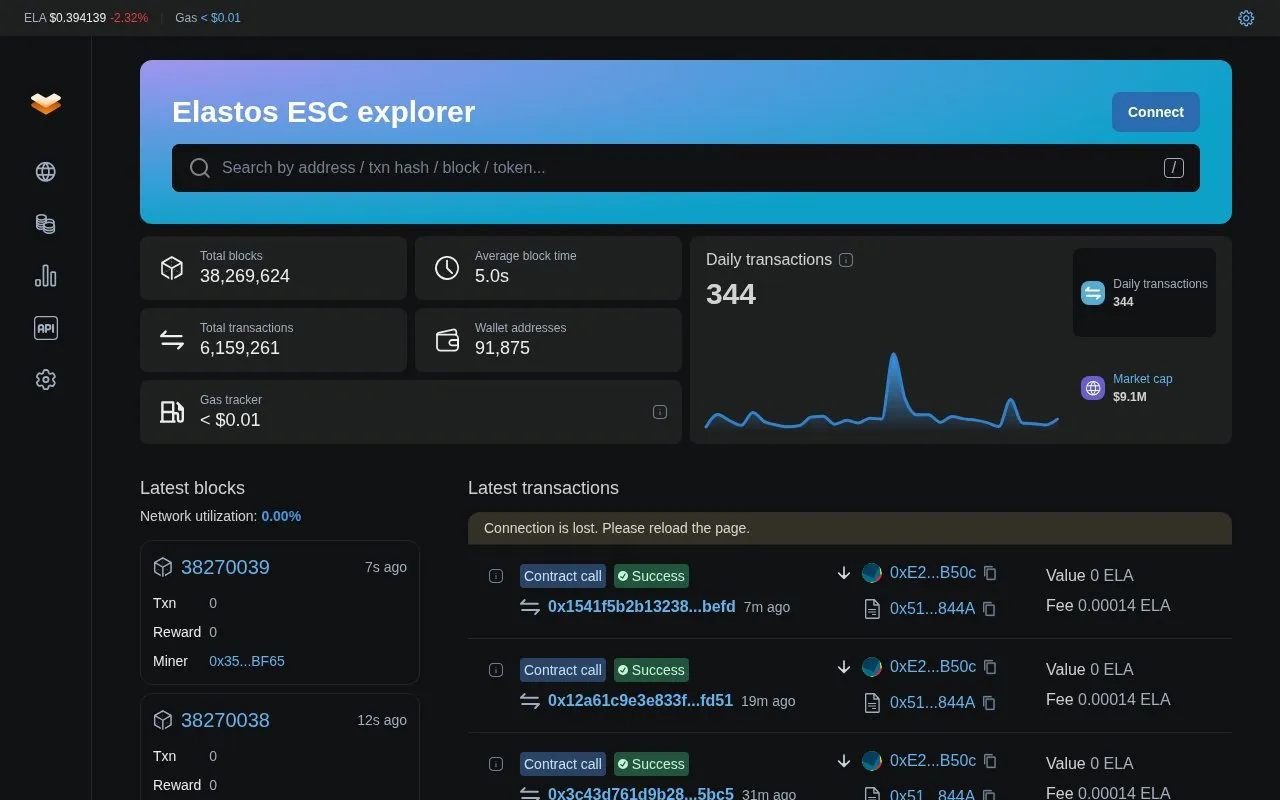Click the daily transactions line chart peak
This screenshot has width=1280, height=800.
(893, 356)
